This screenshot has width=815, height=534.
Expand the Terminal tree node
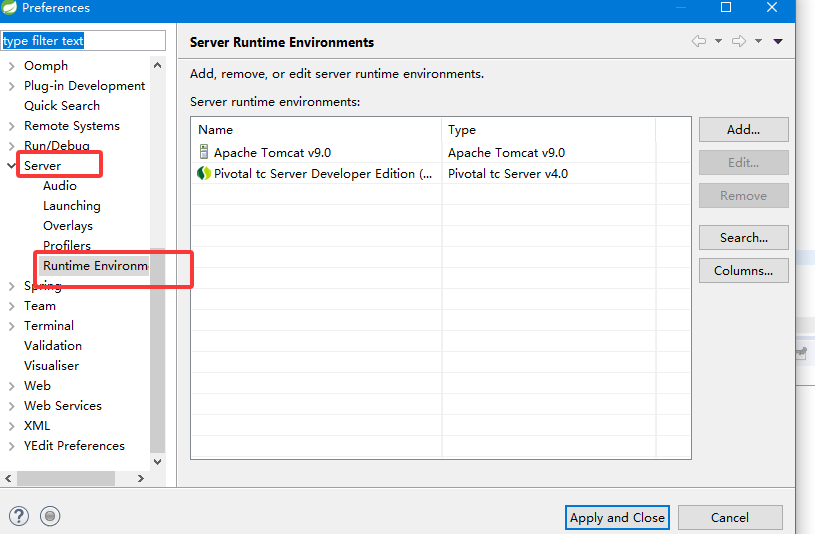tap(11, 325)
